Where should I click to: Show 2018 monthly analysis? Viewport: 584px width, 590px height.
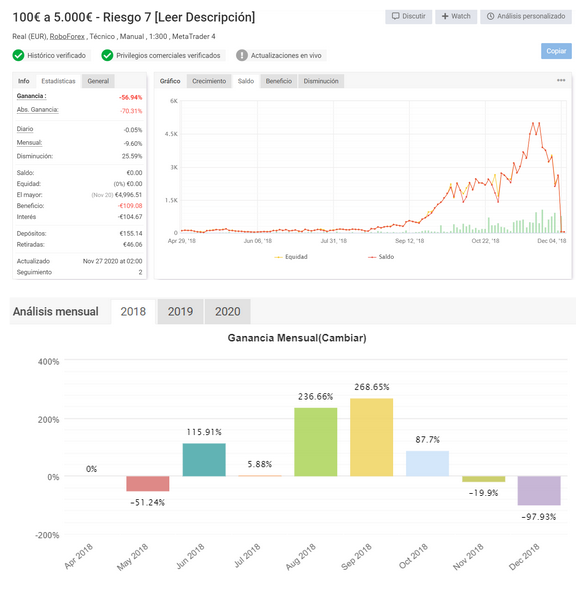coord(133,312)
